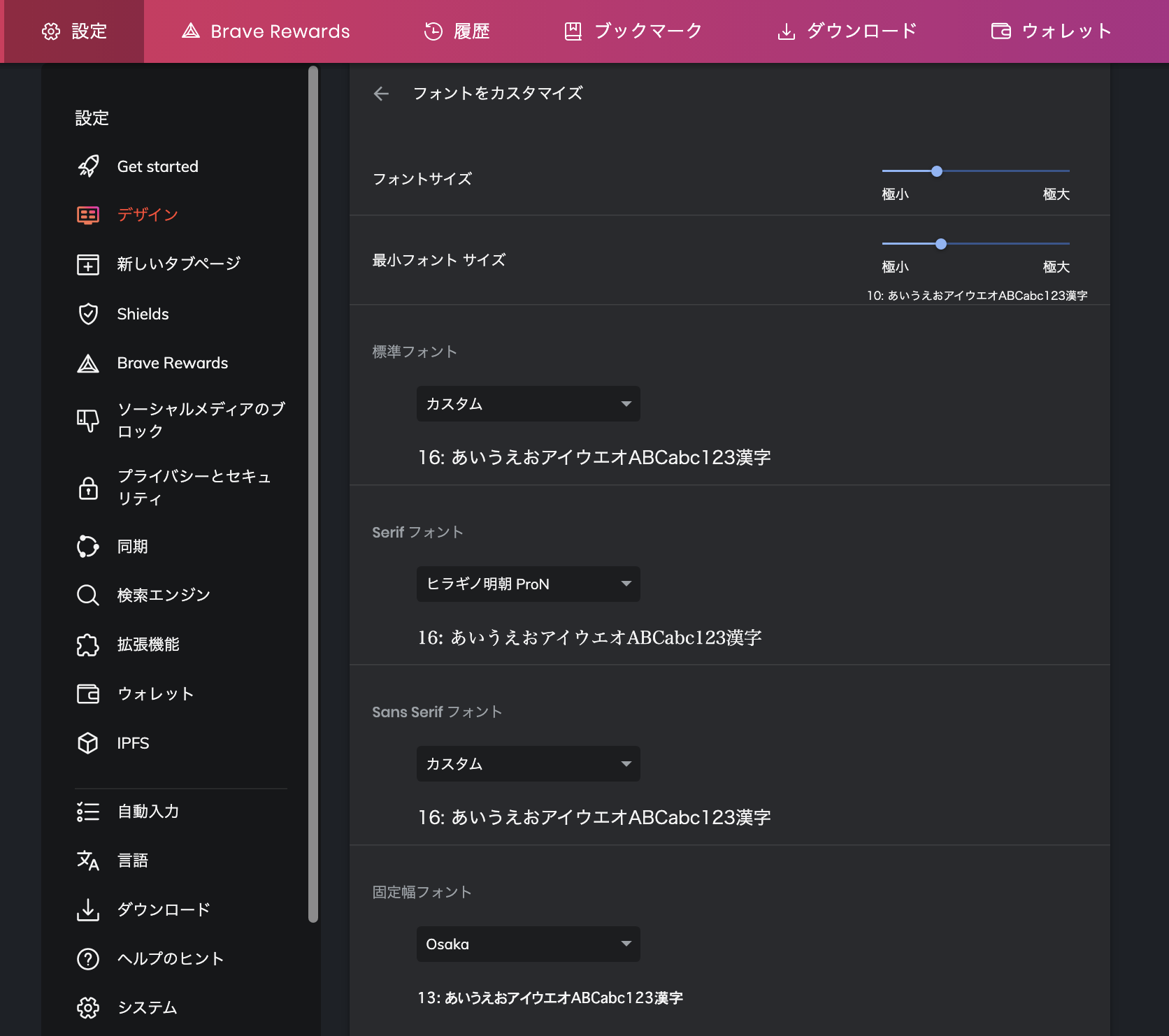
Task: Click the rocket icon for Get started
Action: (x=88, y=166)
